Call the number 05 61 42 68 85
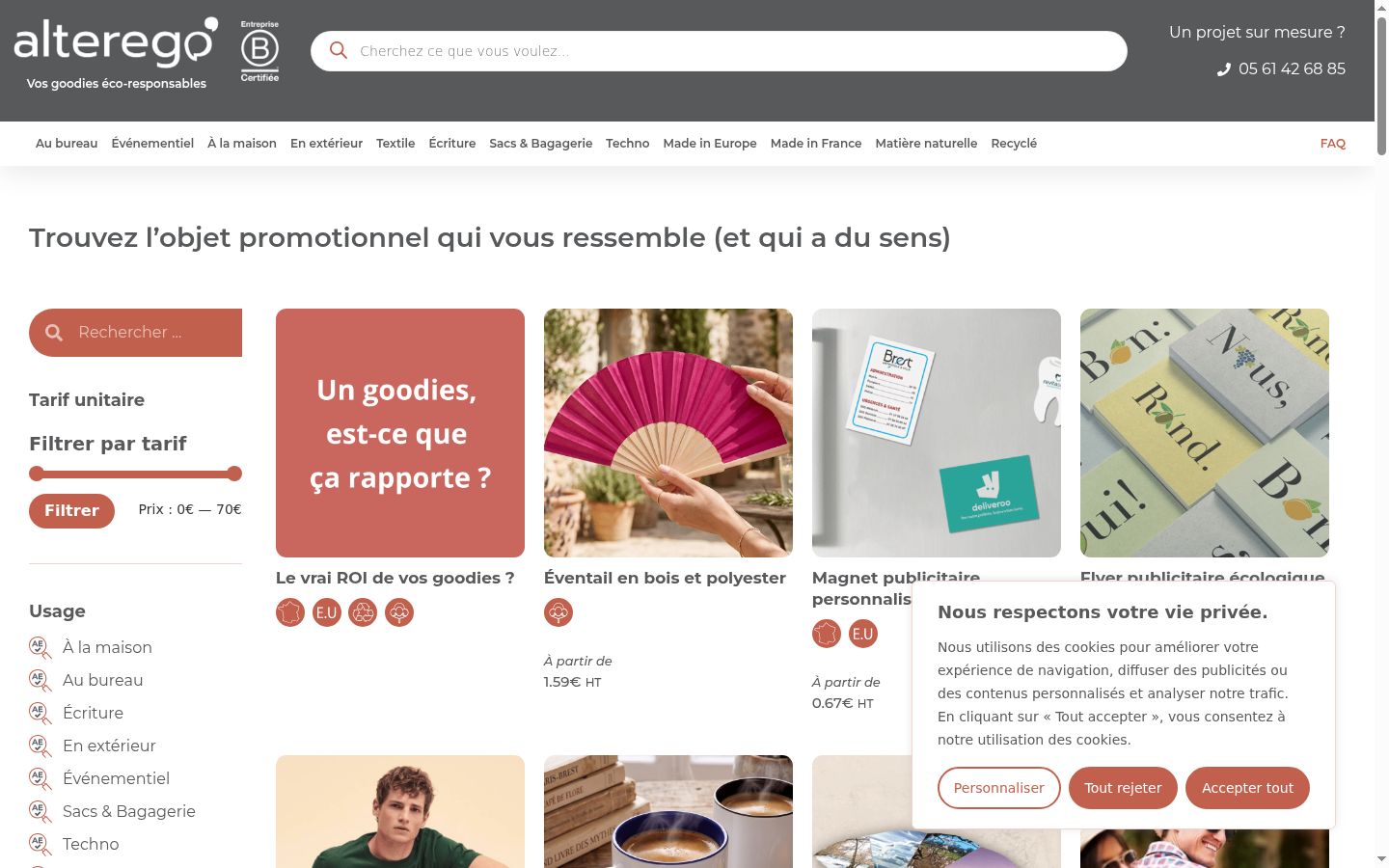The image size is (1389, 868). point(1292,69)
